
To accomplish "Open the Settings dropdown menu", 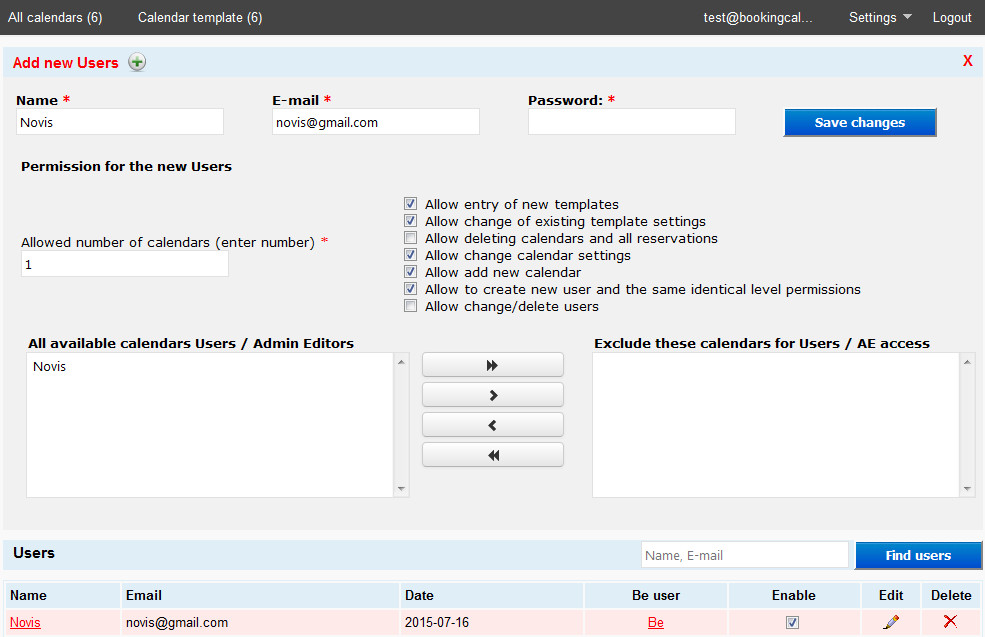I will (879, 17).
